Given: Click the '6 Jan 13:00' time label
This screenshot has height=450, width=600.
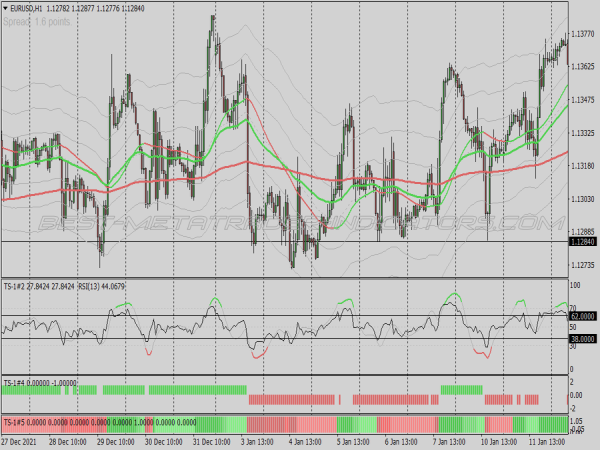Looking at the screenshot, I should (x=401, y=442).
